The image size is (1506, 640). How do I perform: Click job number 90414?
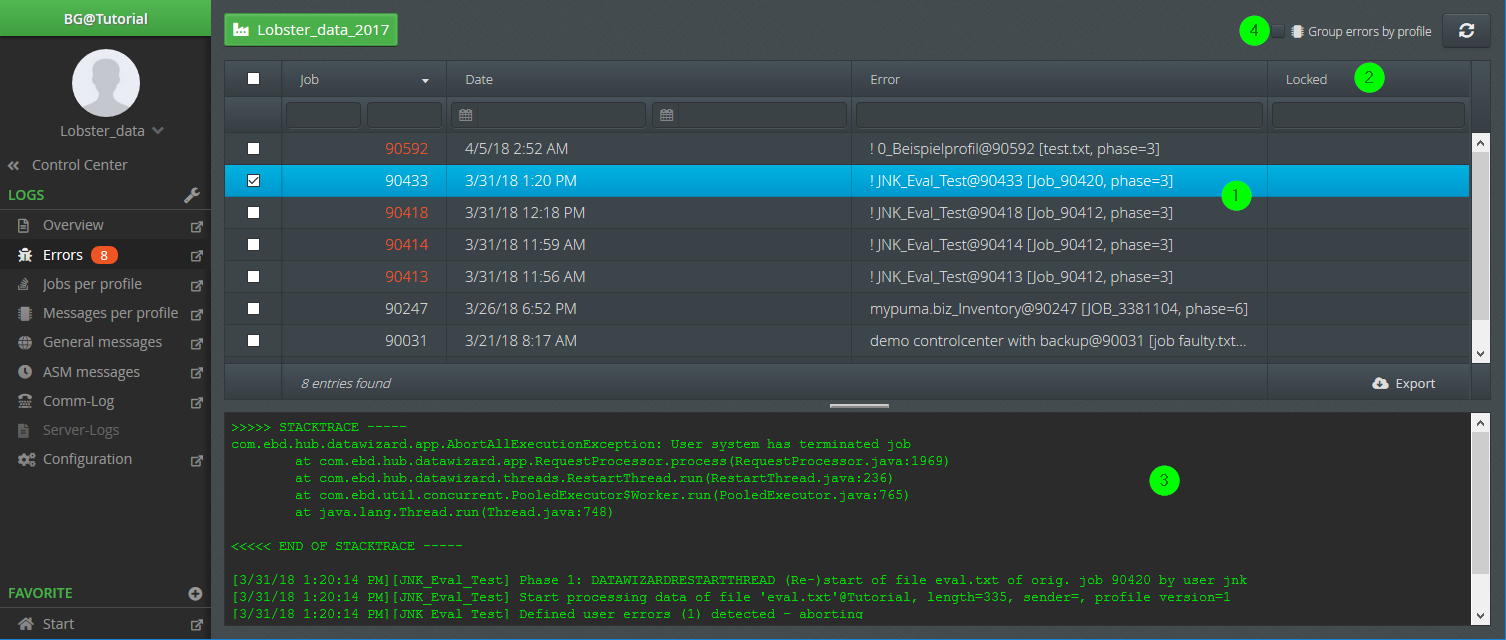tap(406, 244)
